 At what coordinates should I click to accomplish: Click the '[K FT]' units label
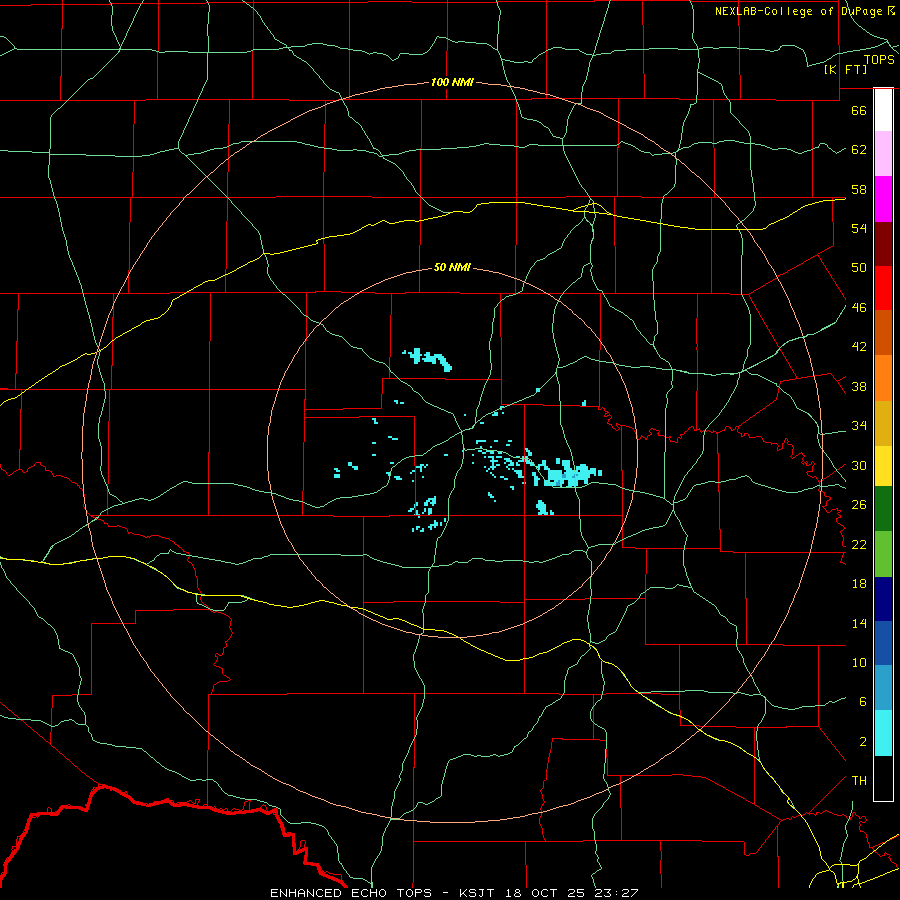(845, 69)
